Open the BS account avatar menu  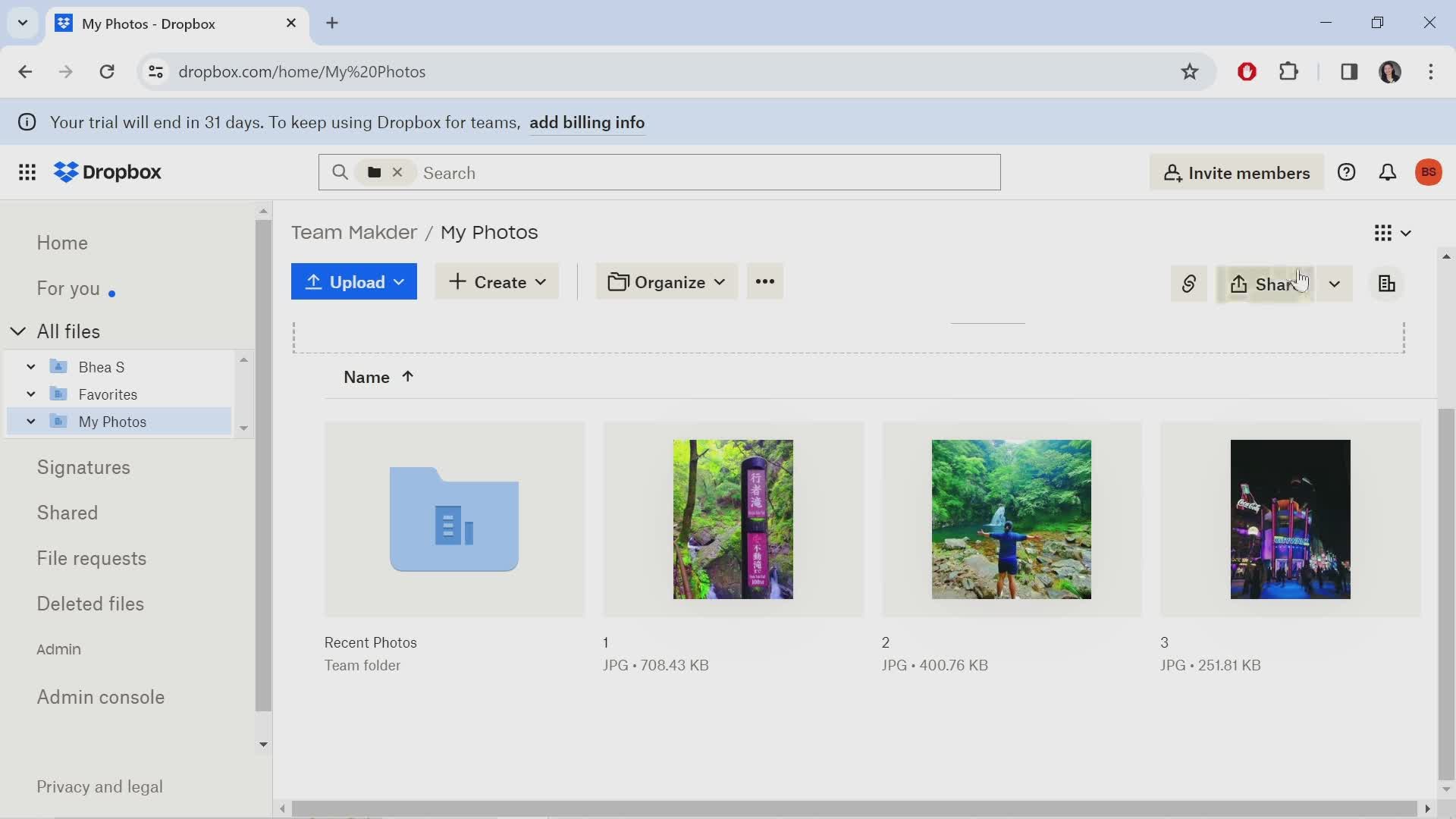pos(1429,173)
